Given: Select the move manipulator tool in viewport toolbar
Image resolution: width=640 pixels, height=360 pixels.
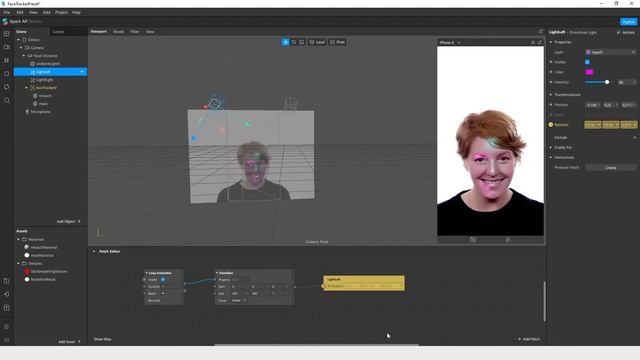Looking at the screenshot, I should (285, 42).
